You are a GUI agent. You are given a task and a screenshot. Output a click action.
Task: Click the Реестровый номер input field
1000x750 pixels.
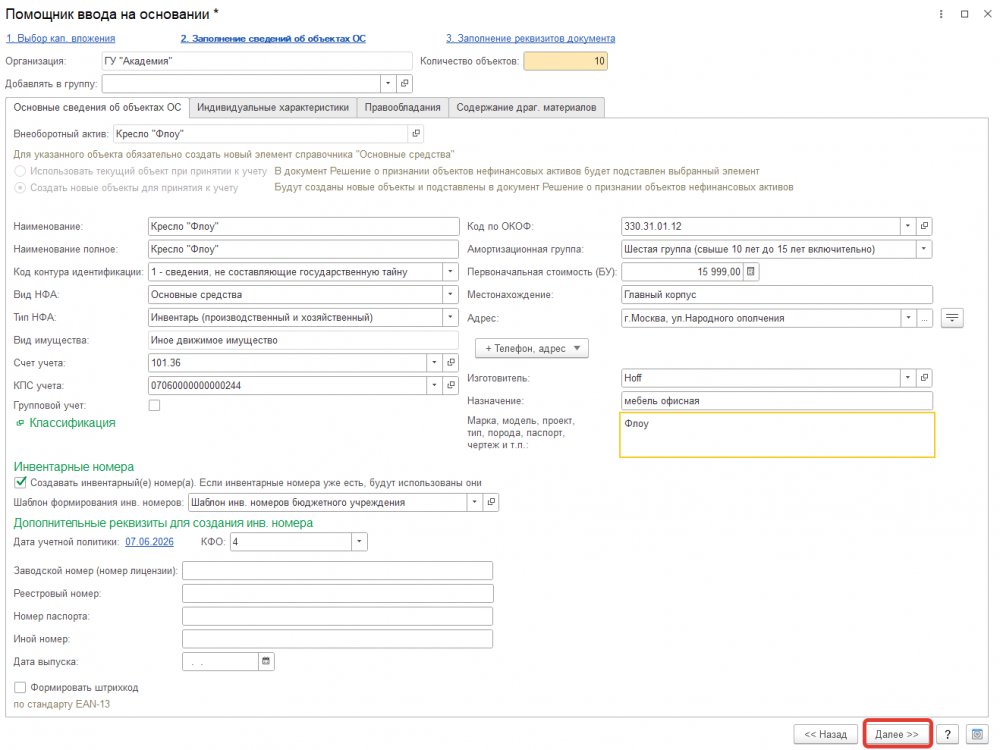337,594
